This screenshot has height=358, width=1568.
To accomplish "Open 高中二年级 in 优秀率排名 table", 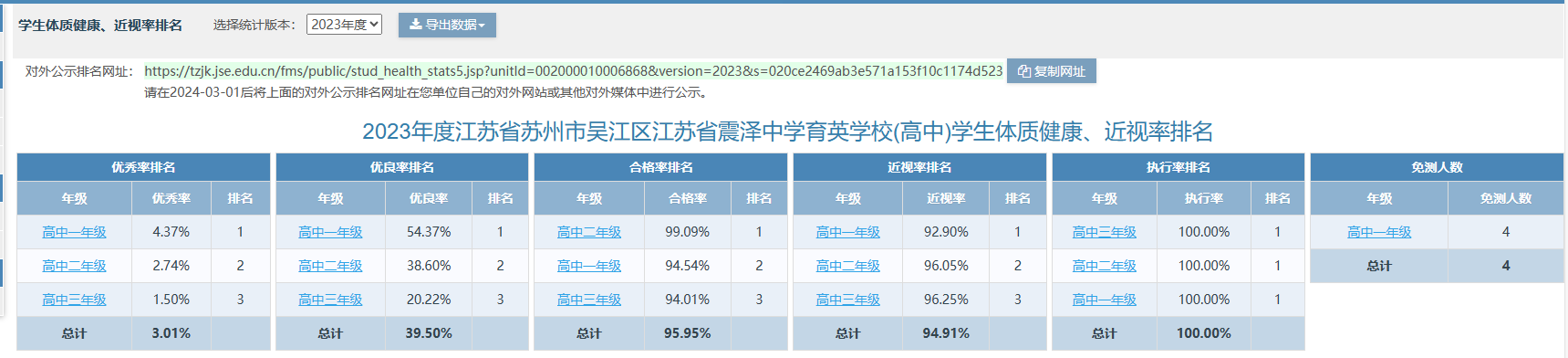I will click(74, 266).
